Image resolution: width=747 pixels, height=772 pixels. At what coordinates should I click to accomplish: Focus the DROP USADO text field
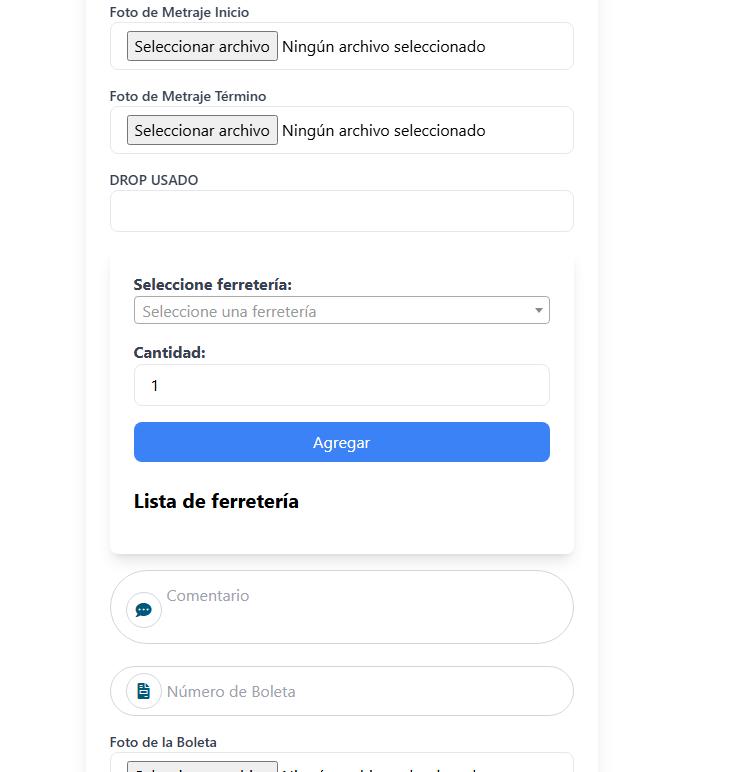[x=341, y=211]
